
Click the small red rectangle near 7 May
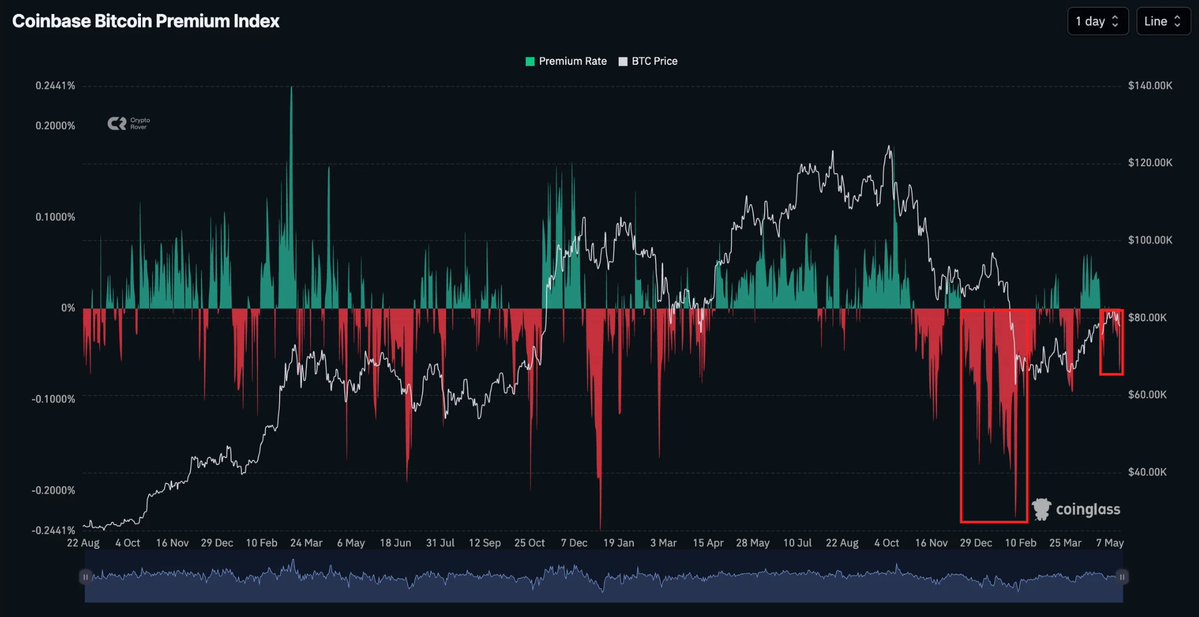click(1111, 342)
